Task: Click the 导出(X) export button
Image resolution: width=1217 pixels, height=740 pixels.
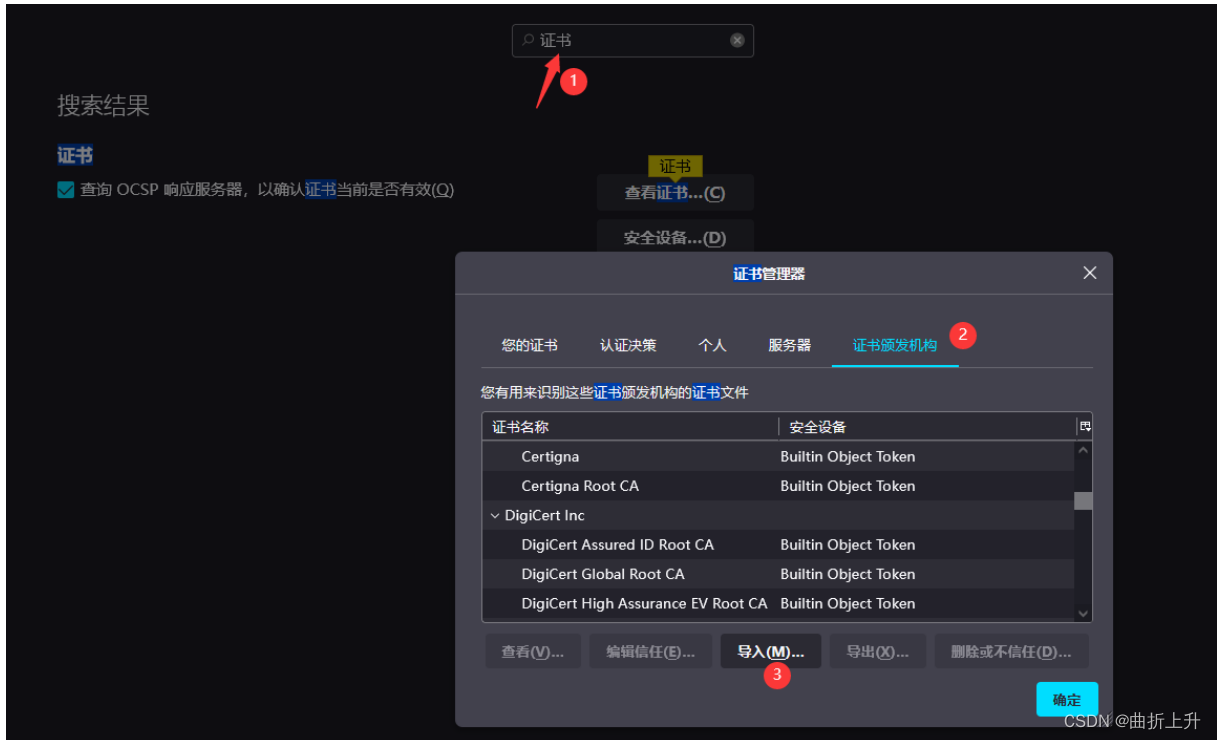Action: (877, 652)
